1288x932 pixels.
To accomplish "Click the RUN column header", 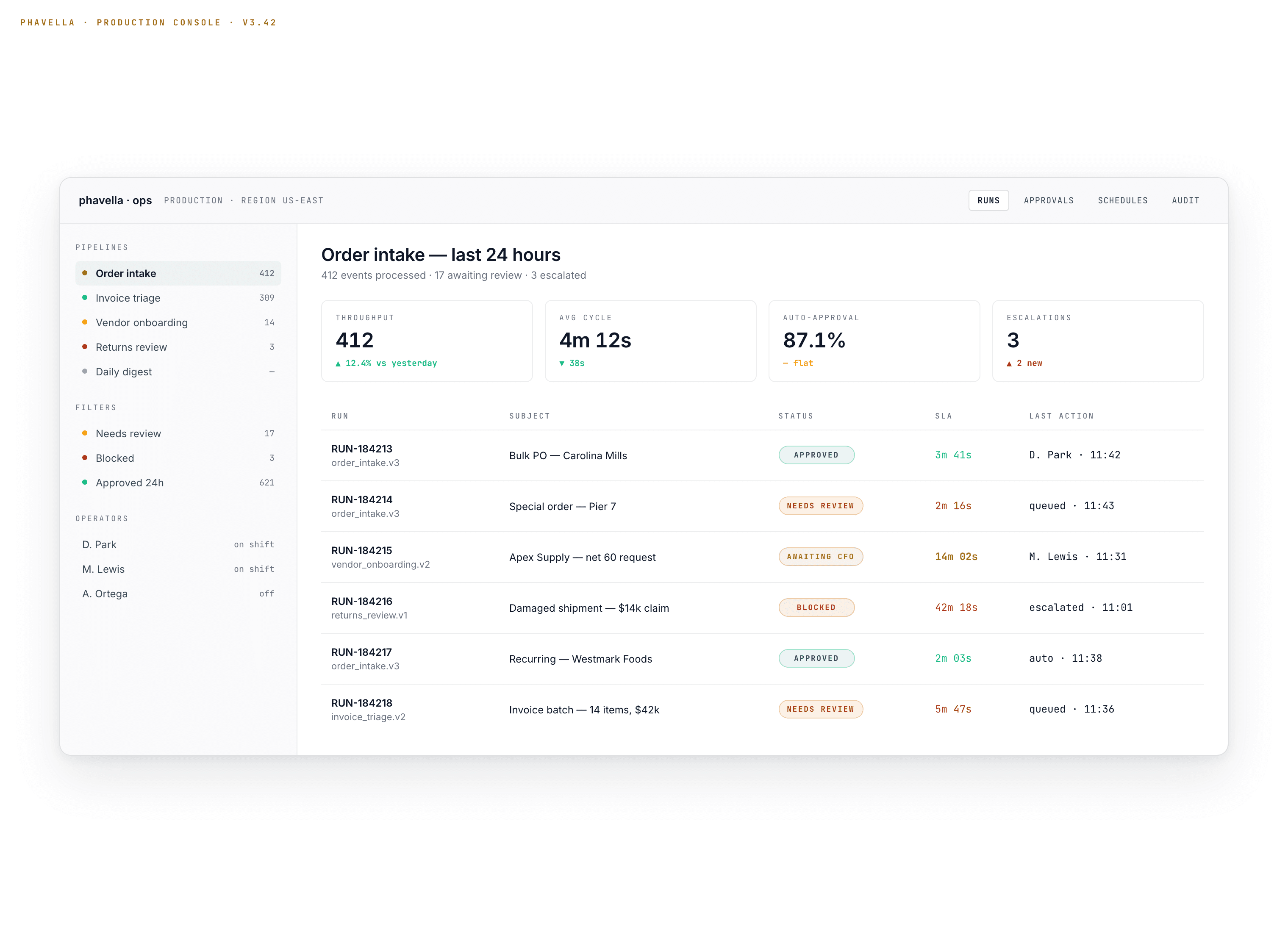I will point(340,416).
